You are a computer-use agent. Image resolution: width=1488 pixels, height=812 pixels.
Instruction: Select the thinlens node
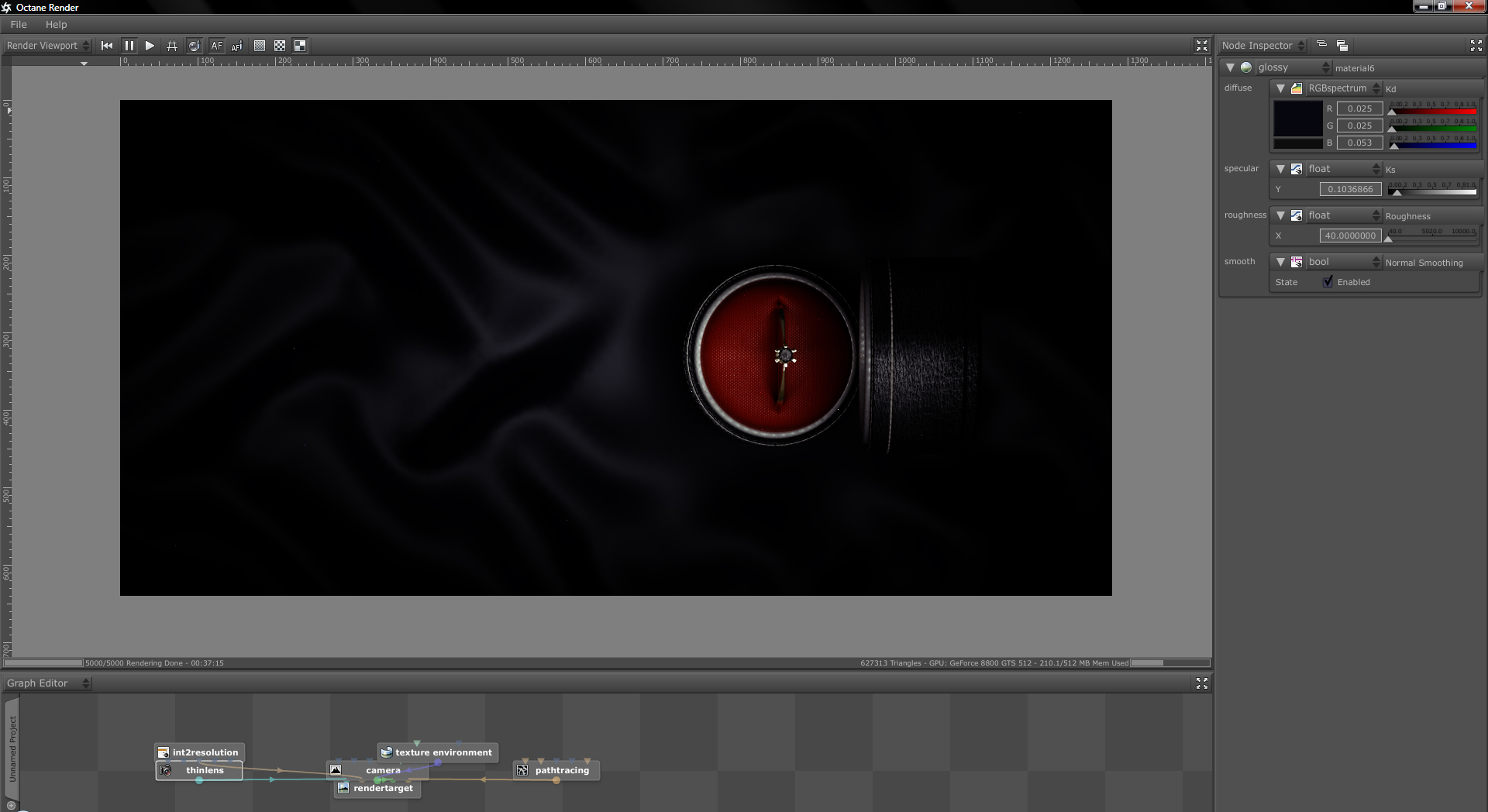point(199,770)
